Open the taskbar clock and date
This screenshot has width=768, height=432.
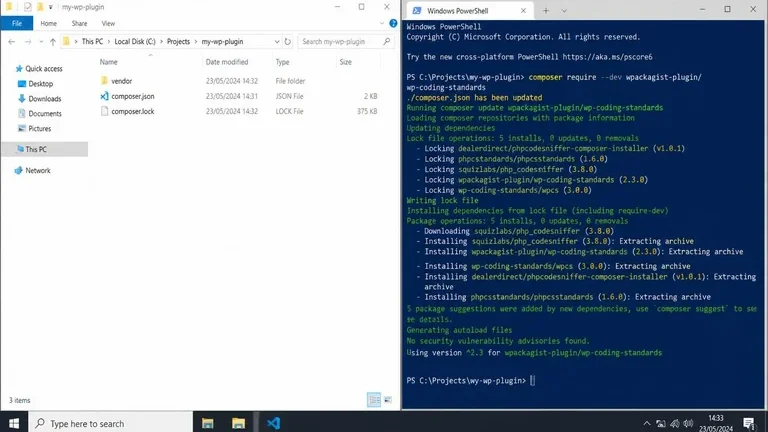point(716,423)
